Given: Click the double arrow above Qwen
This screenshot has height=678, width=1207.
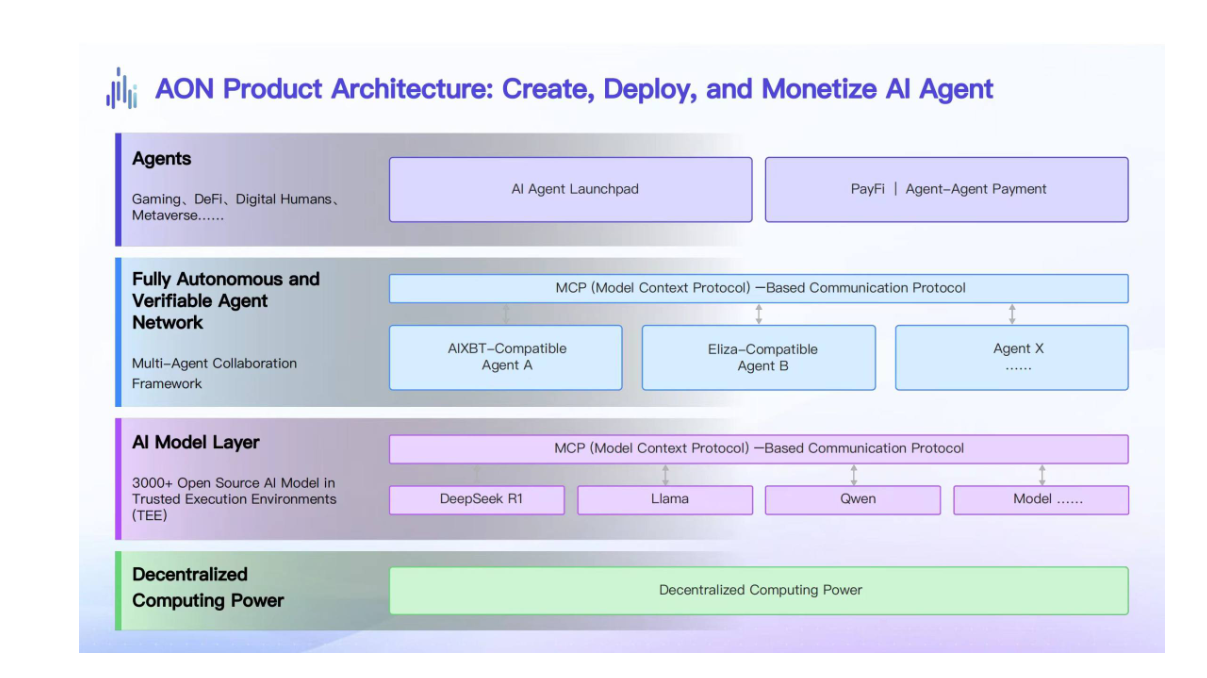Looking at the screenshot, I should point(853,475).
